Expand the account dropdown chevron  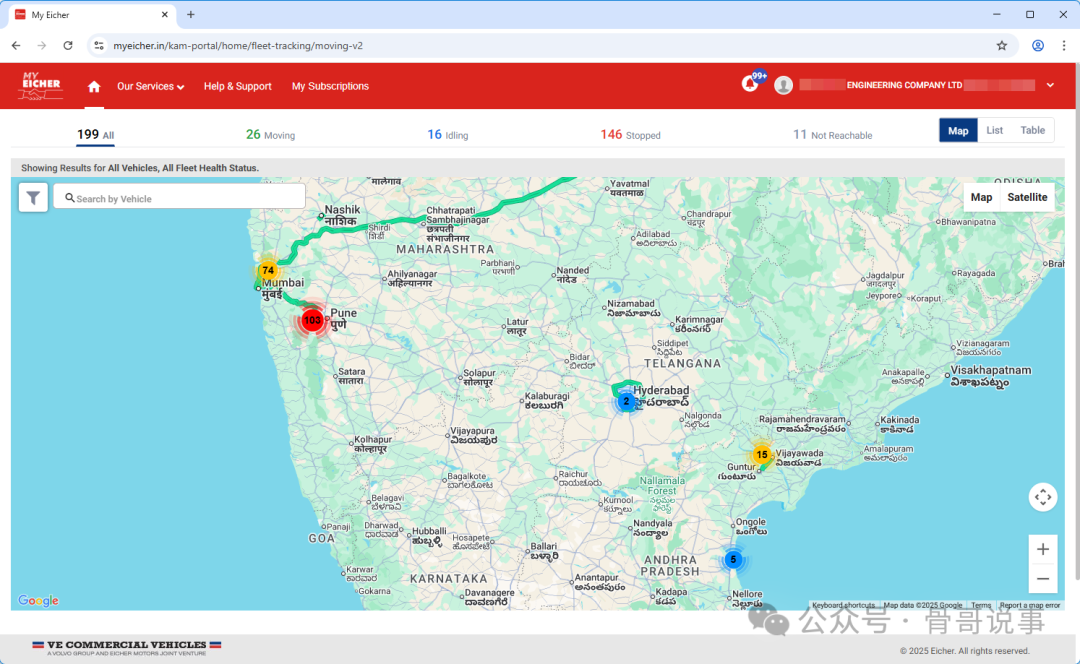[1050, 85]
